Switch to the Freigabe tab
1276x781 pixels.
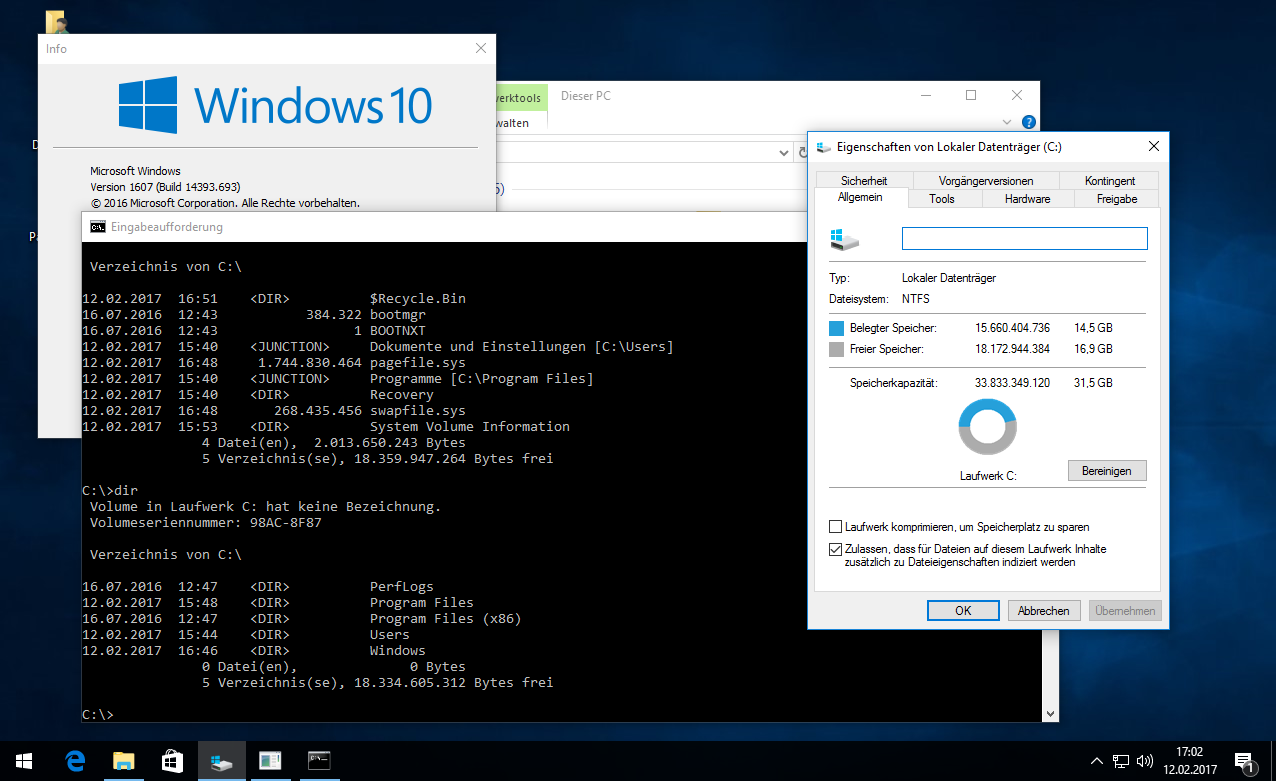1117,199
